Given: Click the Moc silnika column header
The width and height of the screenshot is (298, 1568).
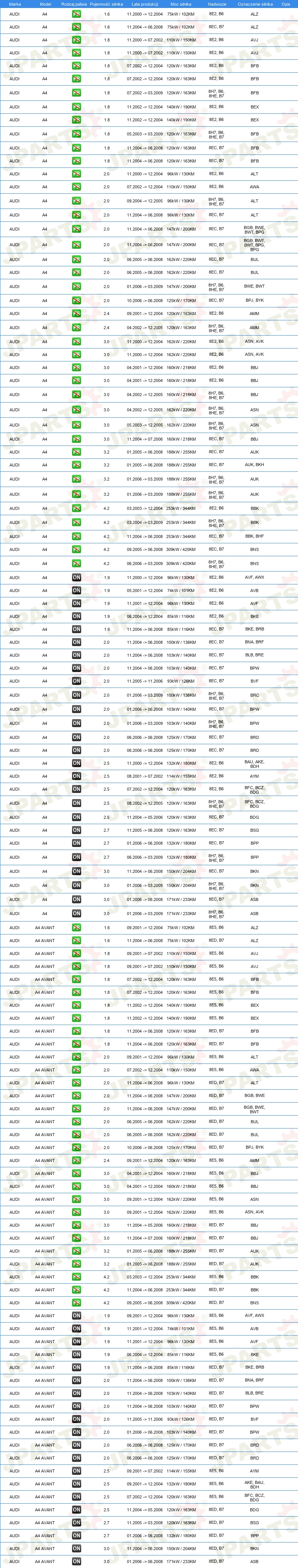Looking at the screenshot, I should coord(181,4).
